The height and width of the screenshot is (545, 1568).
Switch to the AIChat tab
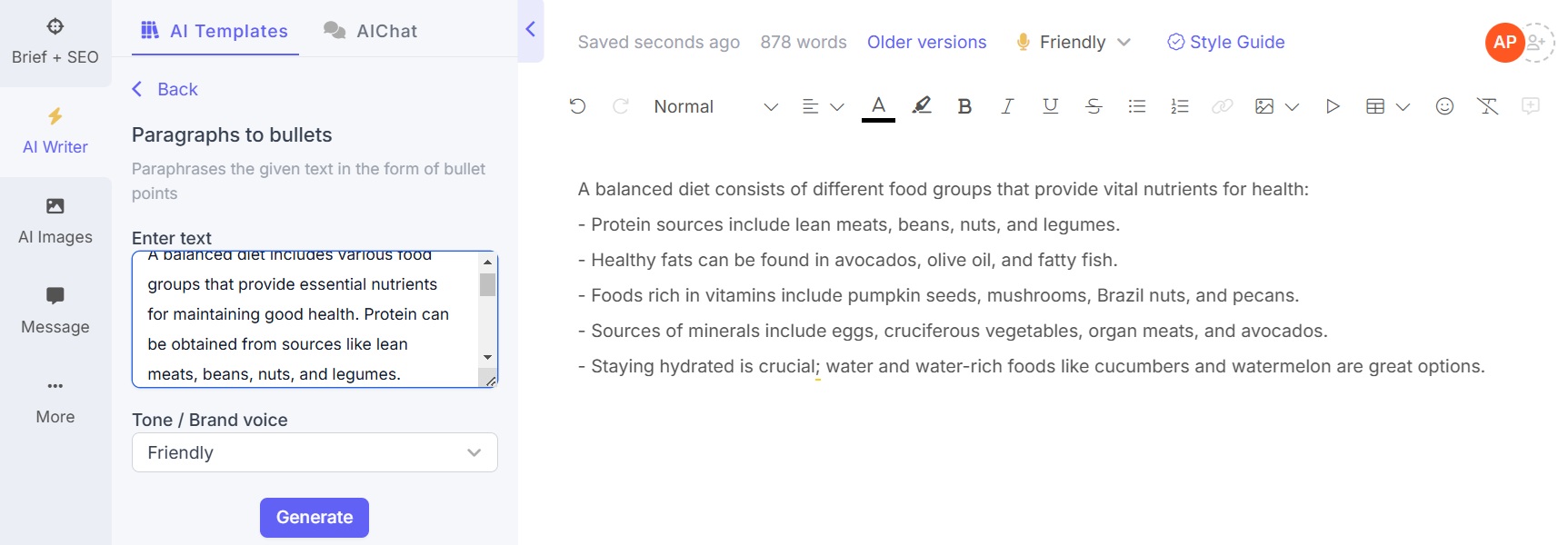coord(371,31)
